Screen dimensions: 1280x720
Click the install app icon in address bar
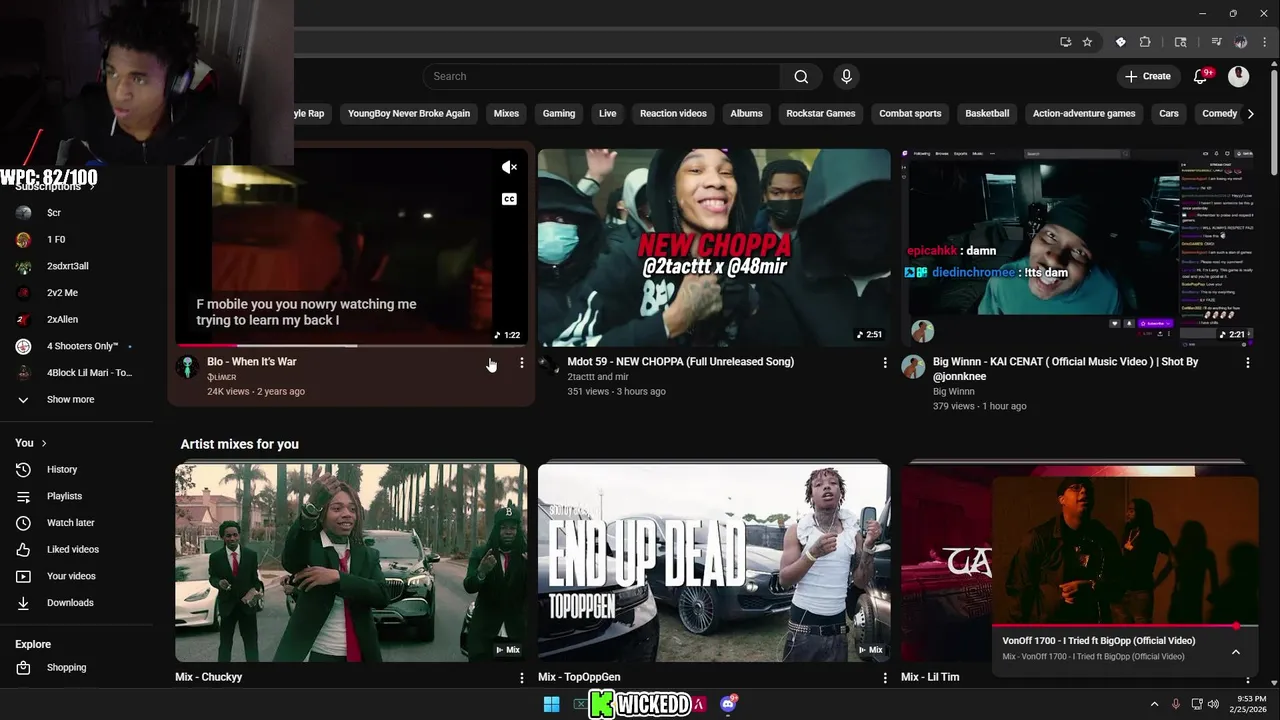coord(1065,42)
